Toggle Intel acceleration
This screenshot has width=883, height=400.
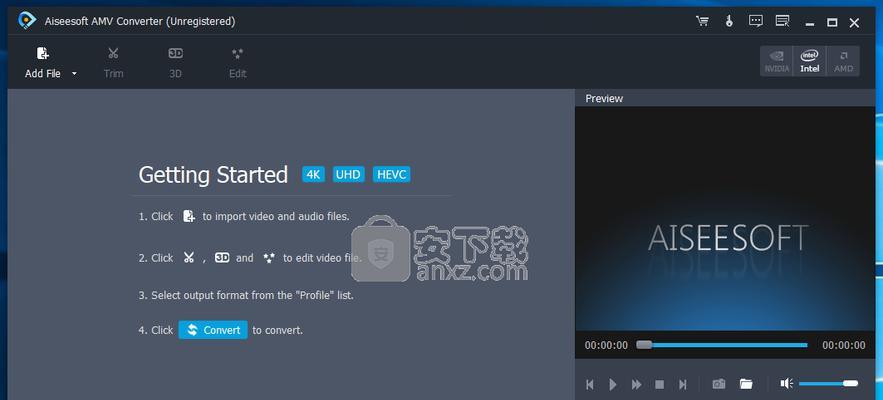(810, 61)
